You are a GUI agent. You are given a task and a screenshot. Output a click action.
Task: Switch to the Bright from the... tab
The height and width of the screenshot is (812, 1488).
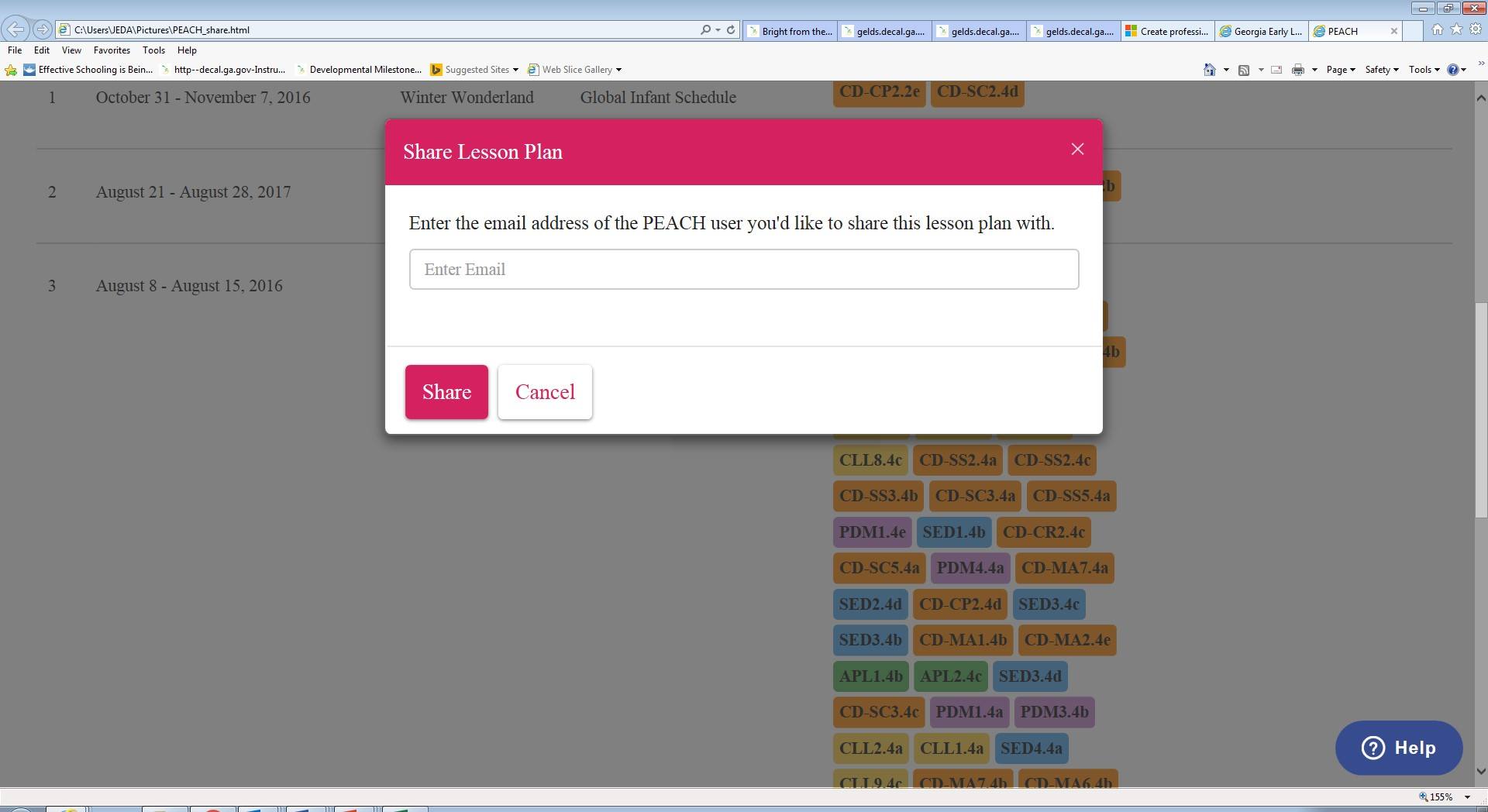790,31
